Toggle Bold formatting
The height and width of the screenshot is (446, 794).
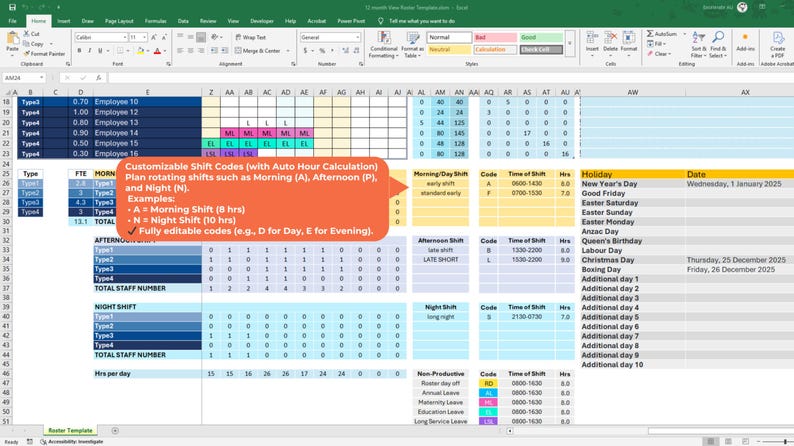[79, 51]
